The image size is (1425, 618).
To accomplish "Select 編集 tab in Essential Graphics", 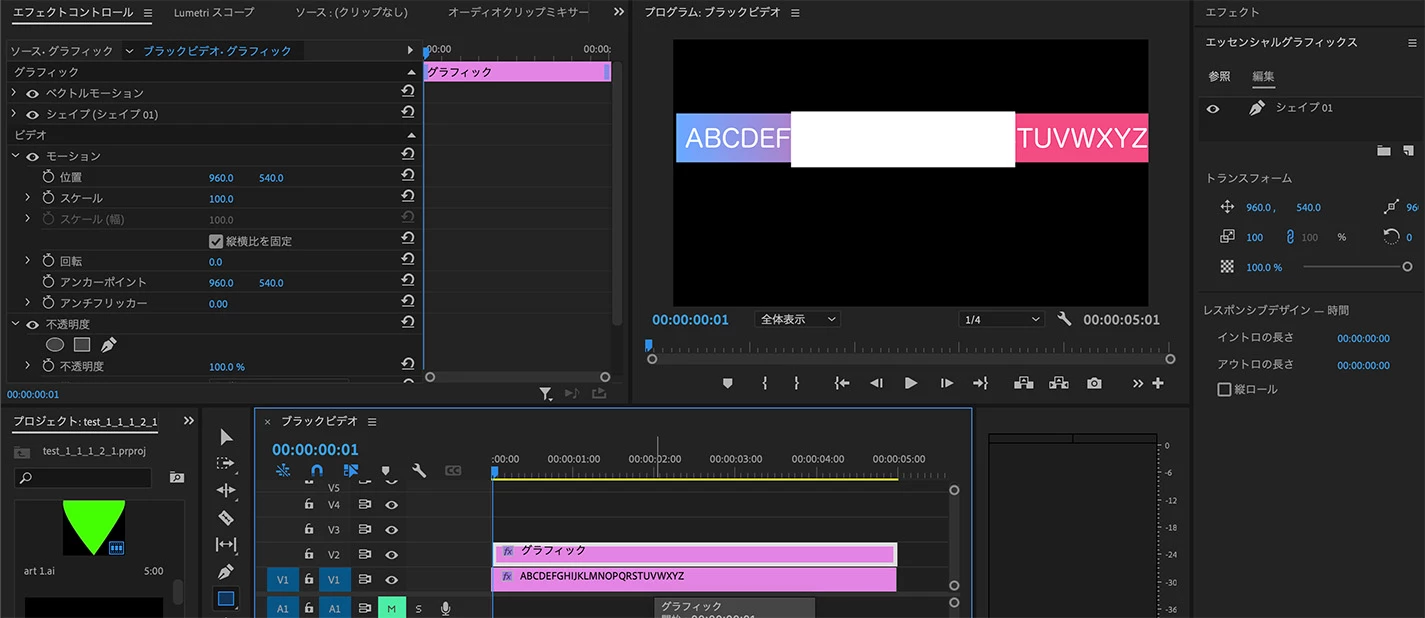I will [x=1263, y=76].
